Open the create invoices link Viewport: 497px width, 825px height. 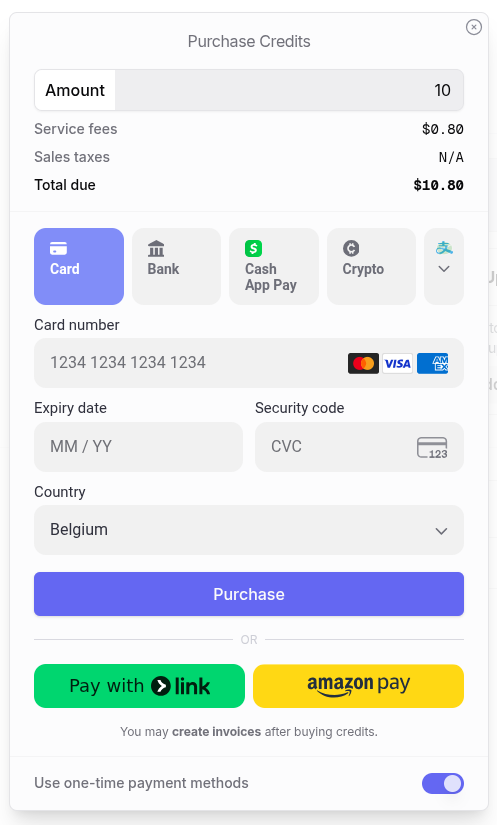(x=217, y=732)
